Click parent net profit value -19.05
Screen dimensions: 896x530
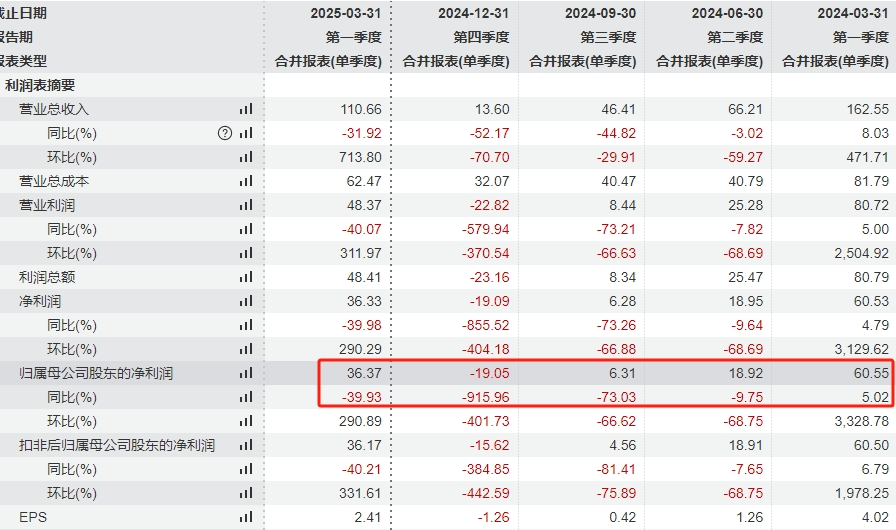[490, 373]
